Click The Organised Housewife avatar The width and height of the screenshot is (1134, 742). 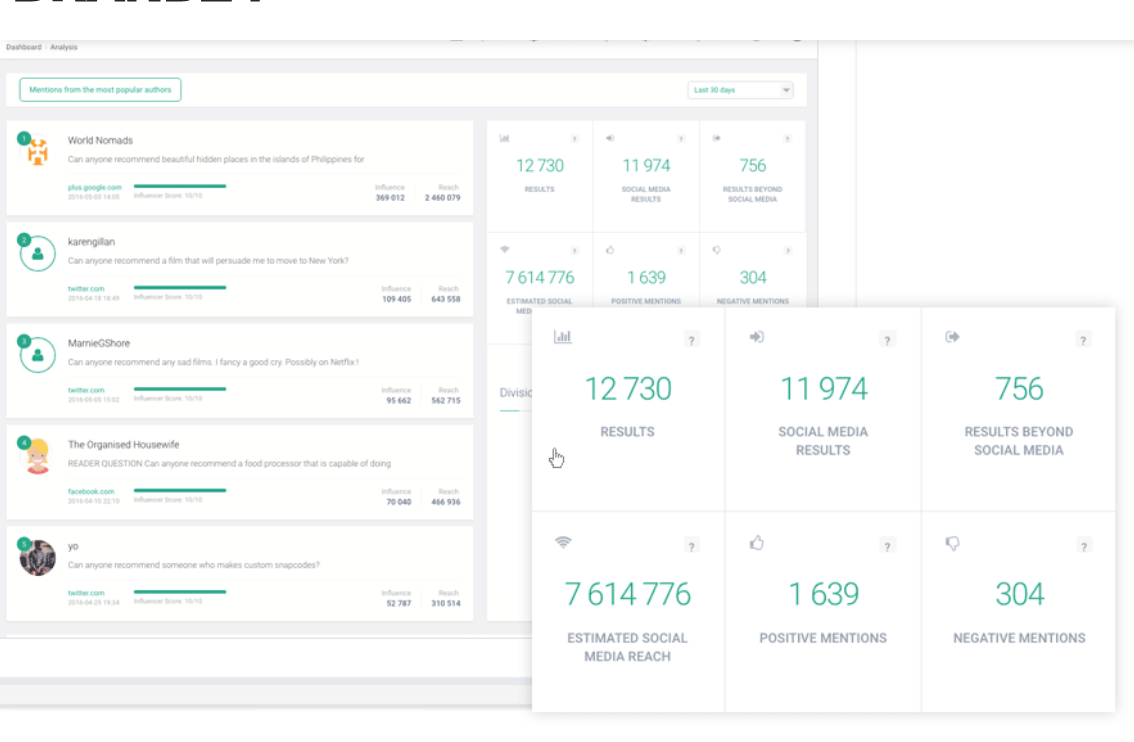point(37,456)
